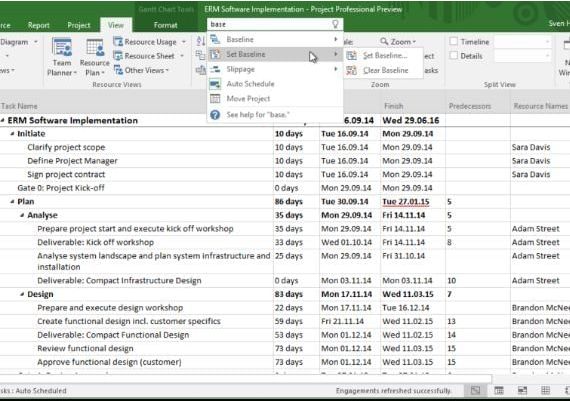Enable the Details checkbox

(x=453, y=56)
